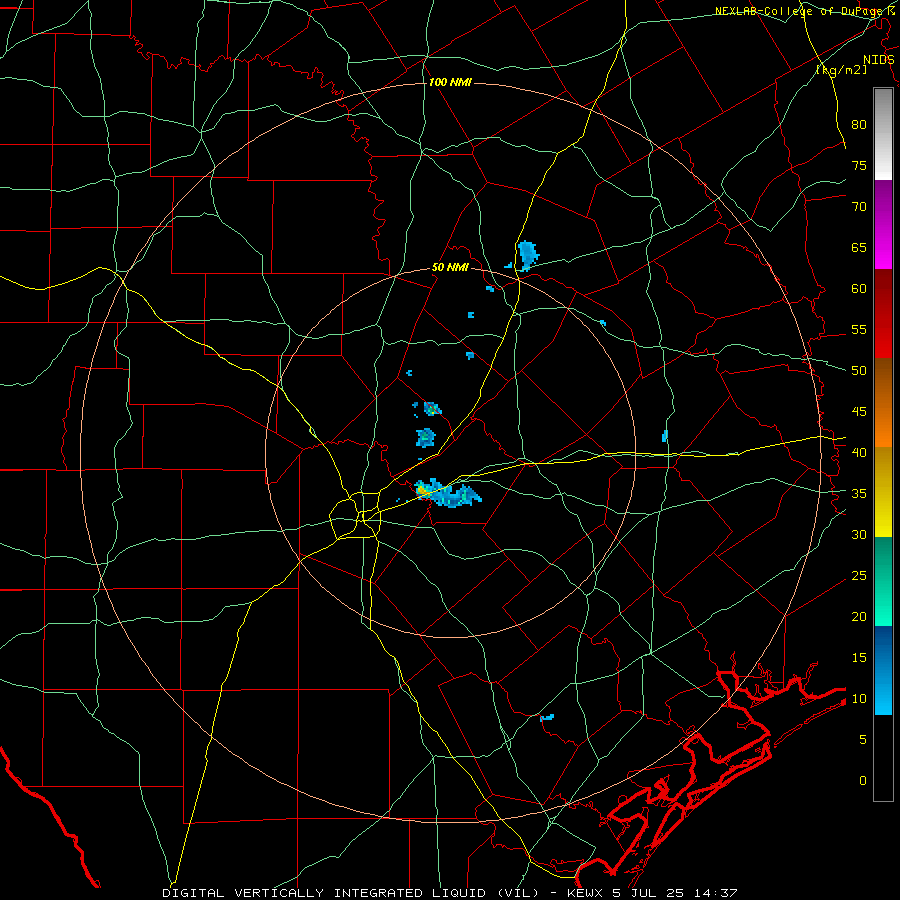This screenshot has height=900, width=900.
Task: Click the largest radar echo east of the city loop
Action: 447,493
